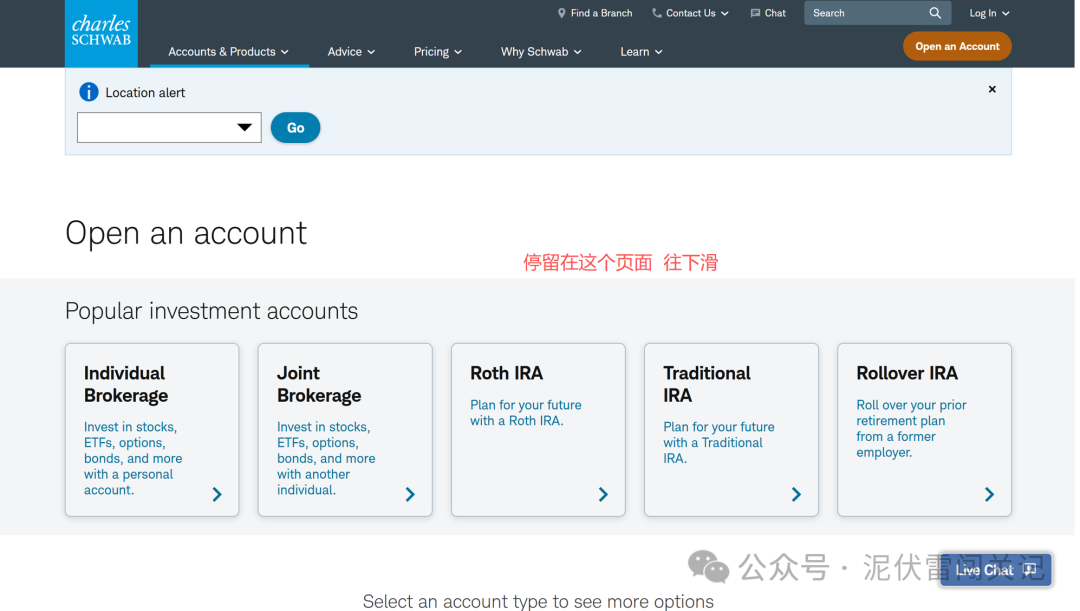Select the Joint Brokerage heading
Screen dimensions: 1080x611
[319, 384]
